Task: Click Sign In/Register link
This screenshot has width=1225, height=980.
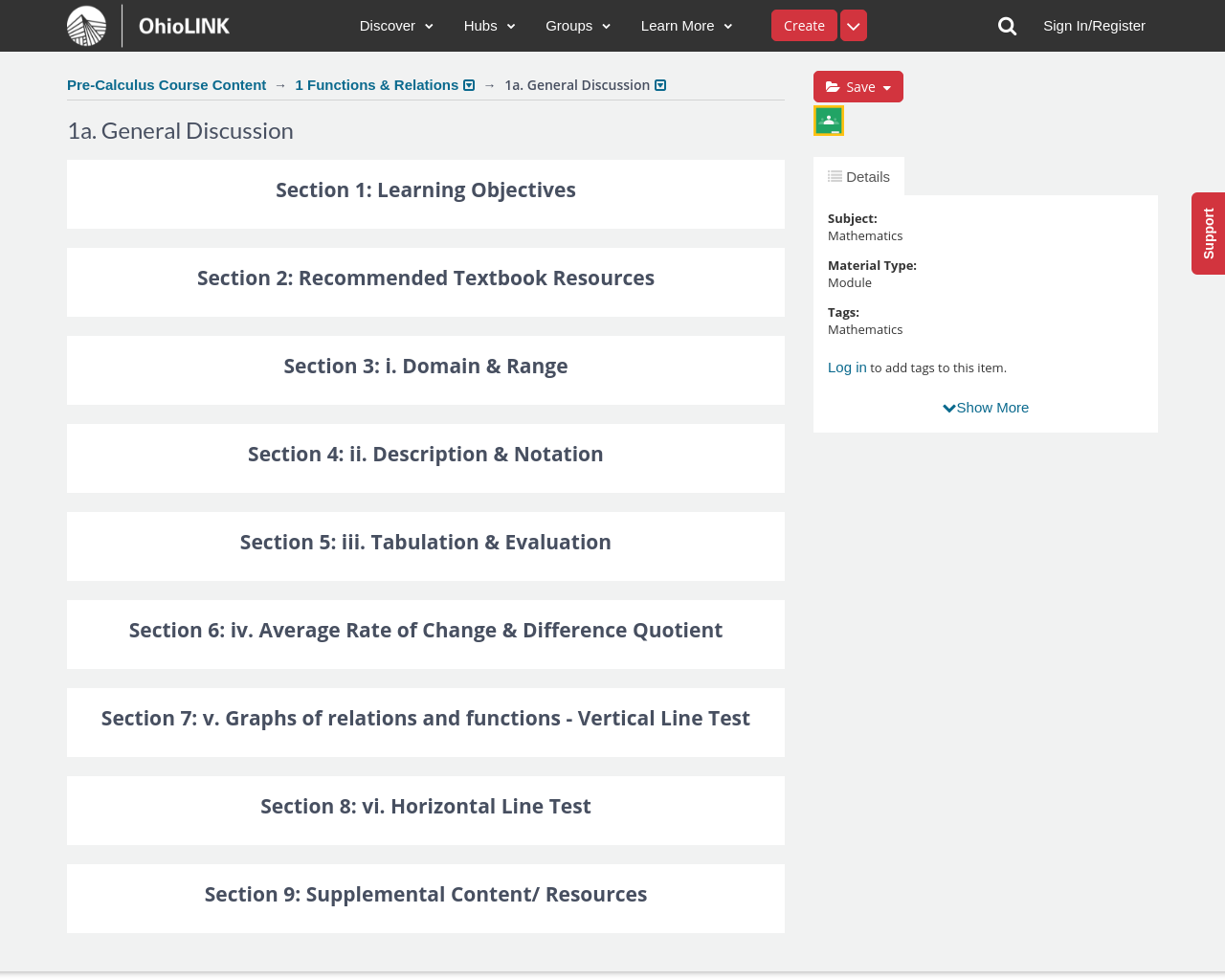Action: tap(1094, 26)
